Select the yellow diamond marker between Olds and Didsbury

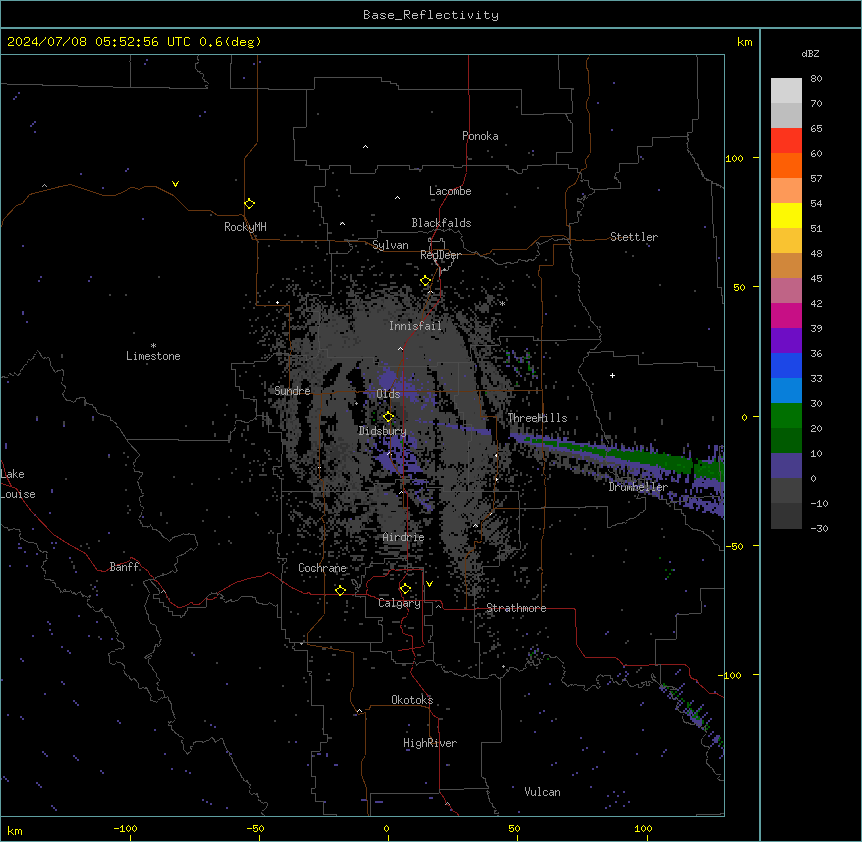point(389,417)
